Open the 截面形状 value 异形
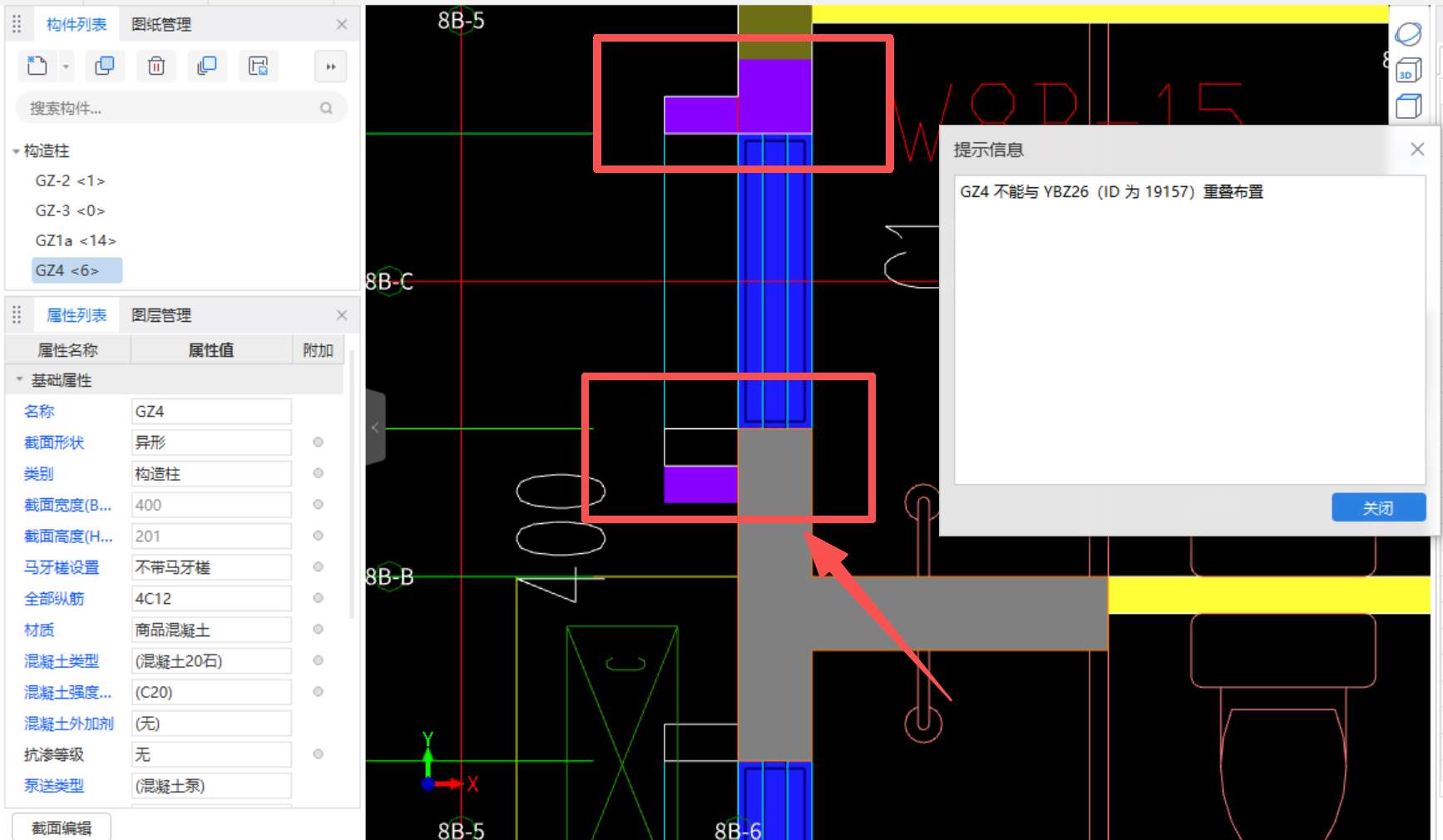This screenshot has height=840, width=1443. coord(211,442)
